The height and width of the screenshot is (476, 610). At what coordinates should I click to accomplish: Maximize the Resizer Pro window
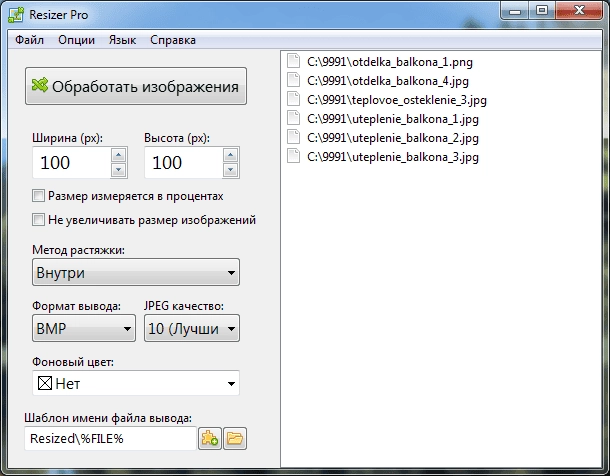tap(542, 10)
